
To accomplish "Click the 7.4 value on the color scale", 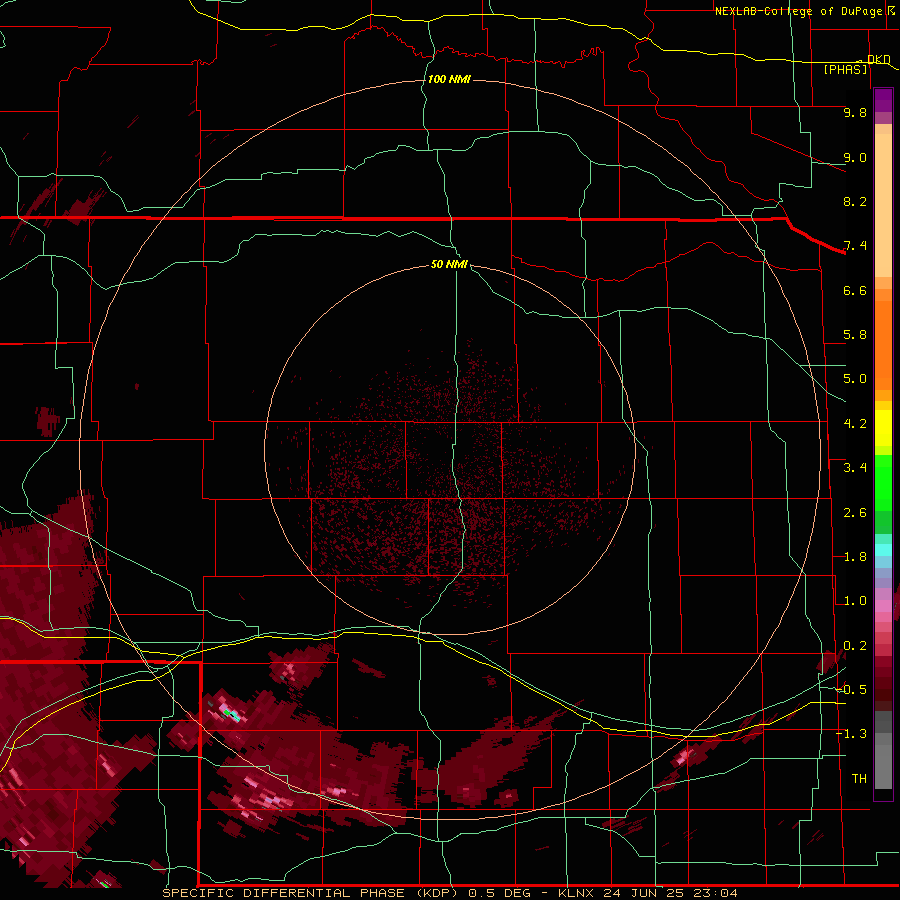I will pos(855,246).
